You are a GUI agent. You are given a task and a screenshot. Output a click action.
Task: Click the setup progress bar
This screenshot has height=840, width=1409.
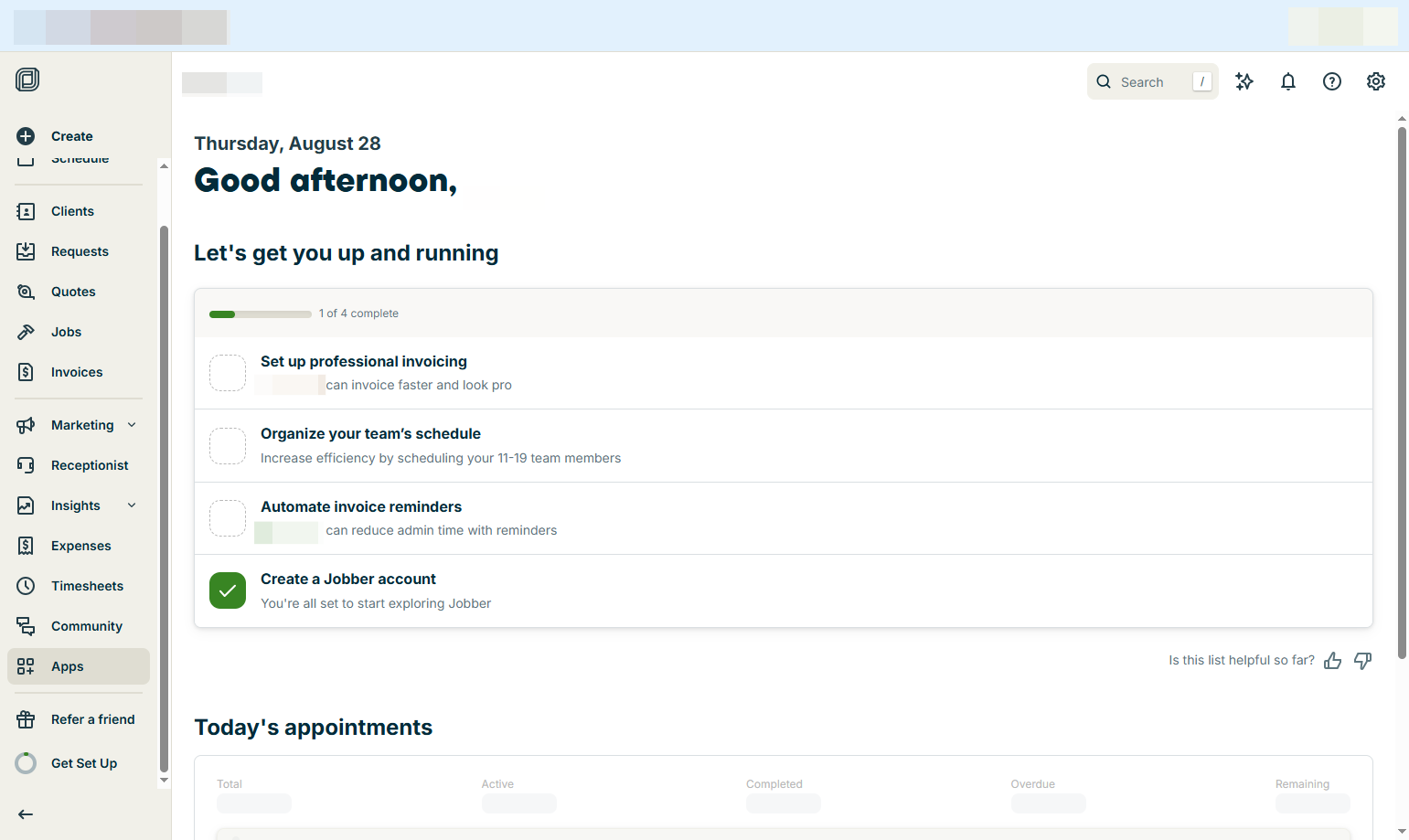click(261, 314)
